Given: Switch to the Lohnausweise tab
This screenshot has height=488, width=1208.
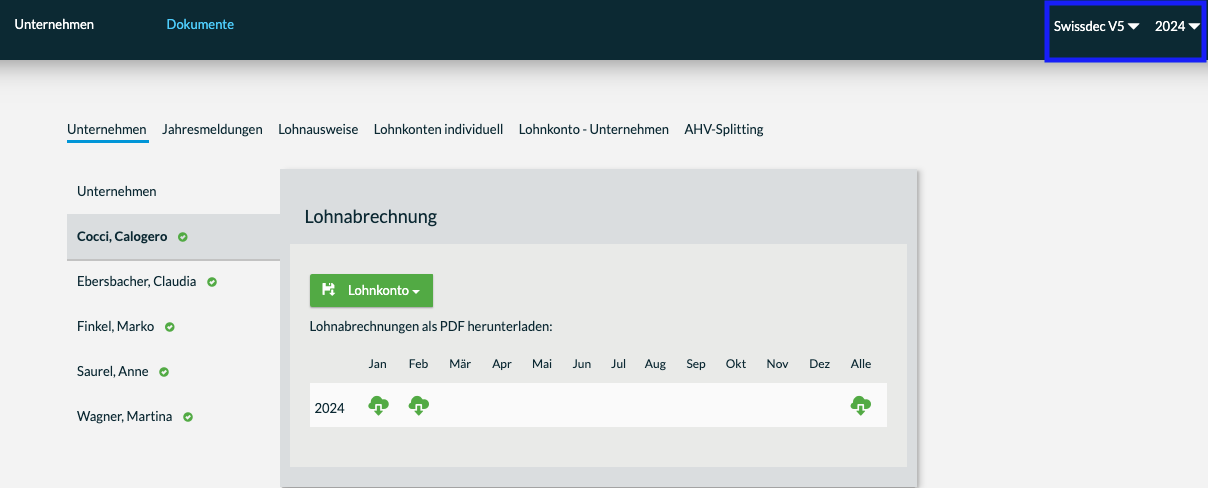Looking at the screenshot, I should (318, 129).
